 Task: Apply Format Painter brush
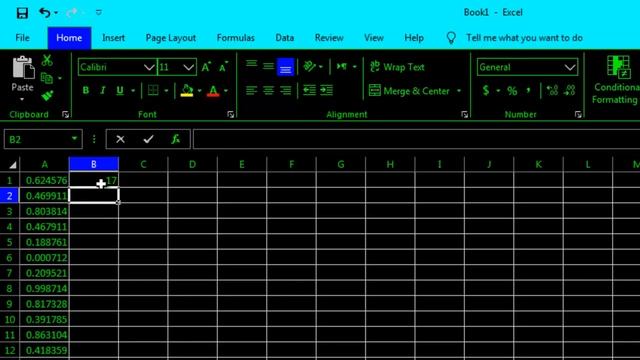click(x=47, y=96)
